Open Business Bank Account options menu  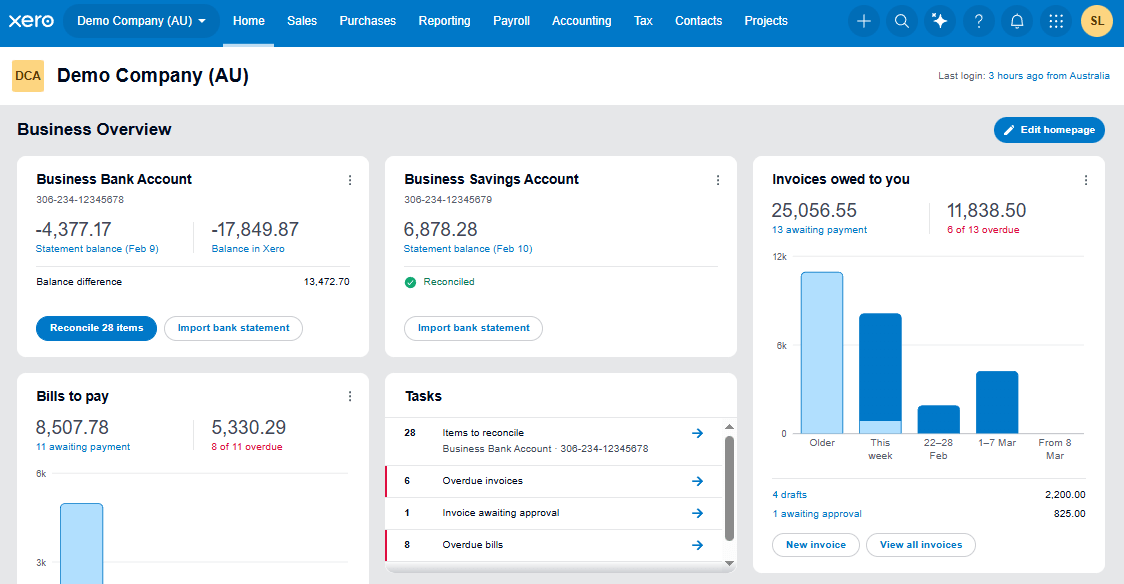(x=350, y=180)
